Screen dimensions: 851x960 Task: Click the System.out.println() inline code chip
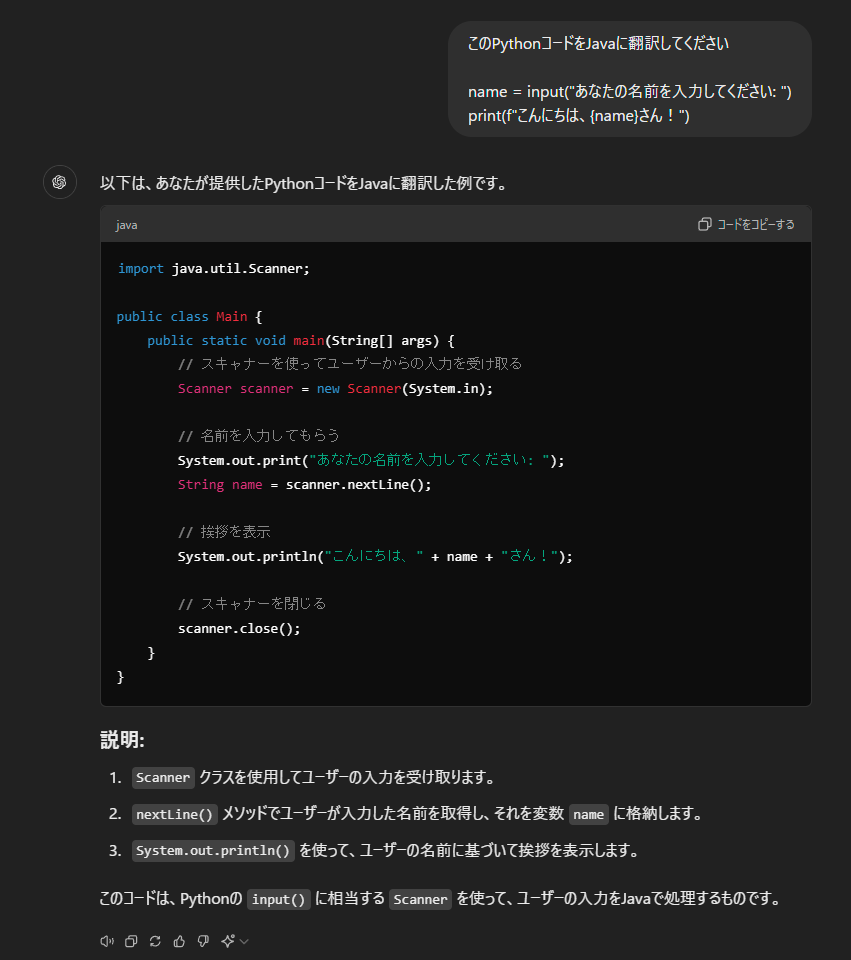point(213,851)
